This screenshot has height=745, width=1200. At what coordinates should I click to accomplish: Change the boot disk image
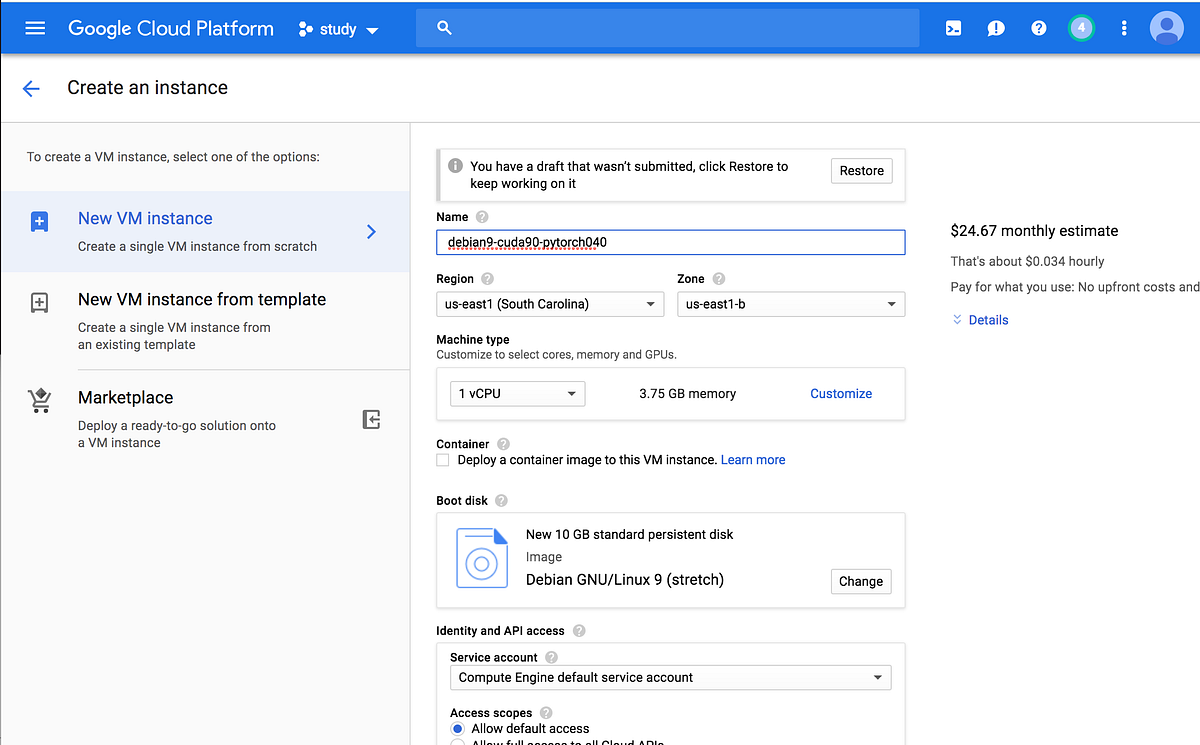860,581
